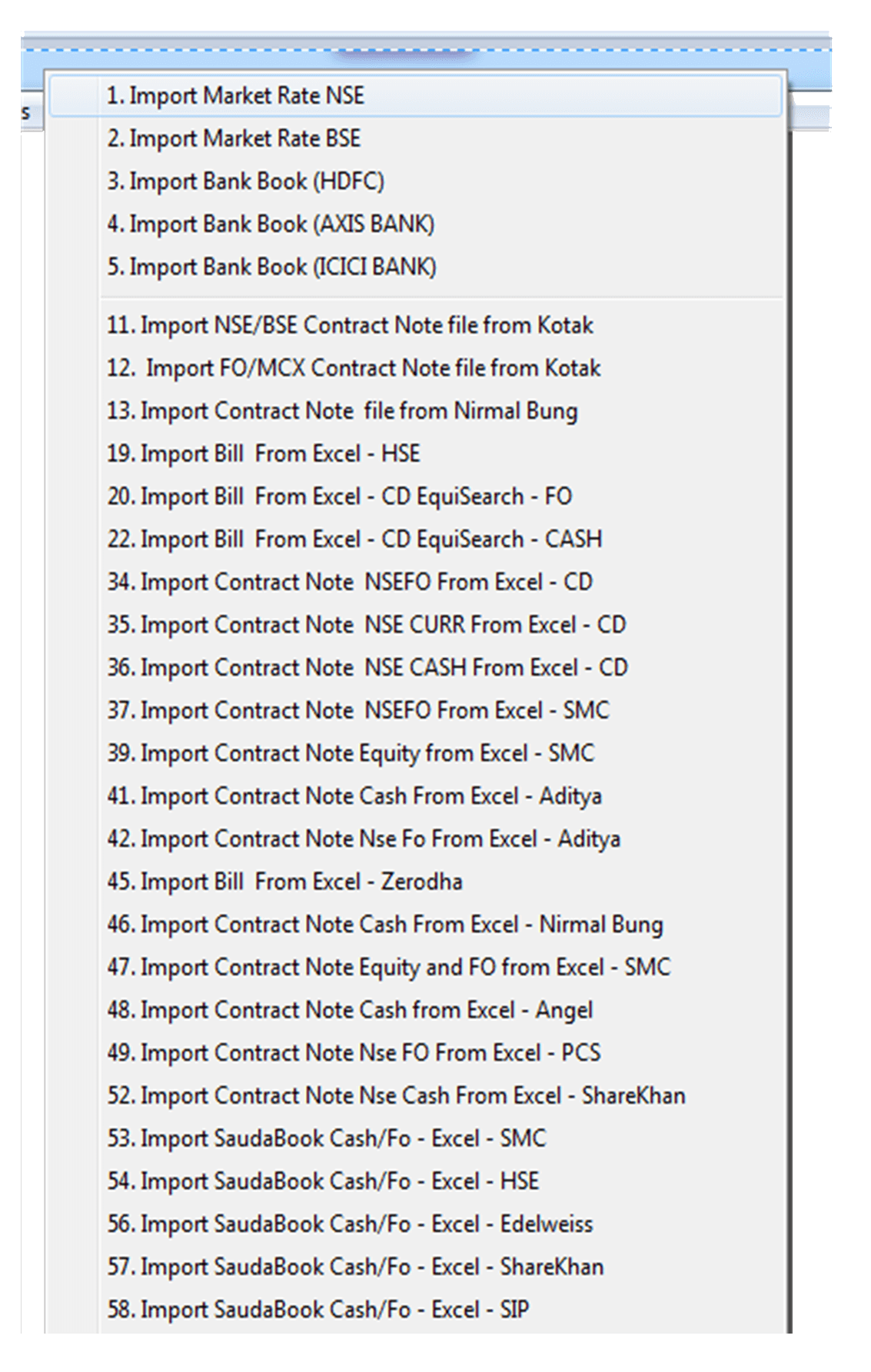Choose SaudaBook Cash/Fo Excel - Edelweiss

click(416, 1224)
